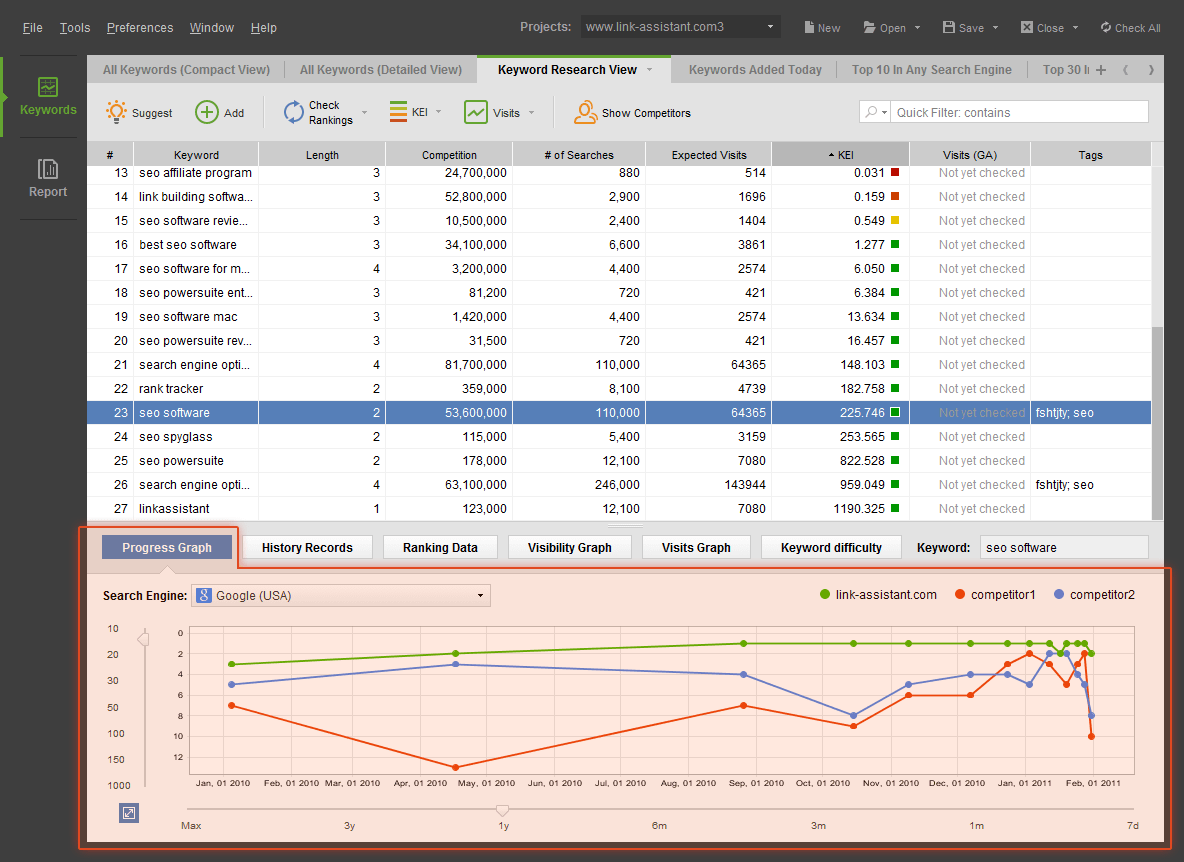Click the Keyword field showing seo software
This screenshot has height=862, width=1184.
pyautogui.click(x=1064, y=547)
